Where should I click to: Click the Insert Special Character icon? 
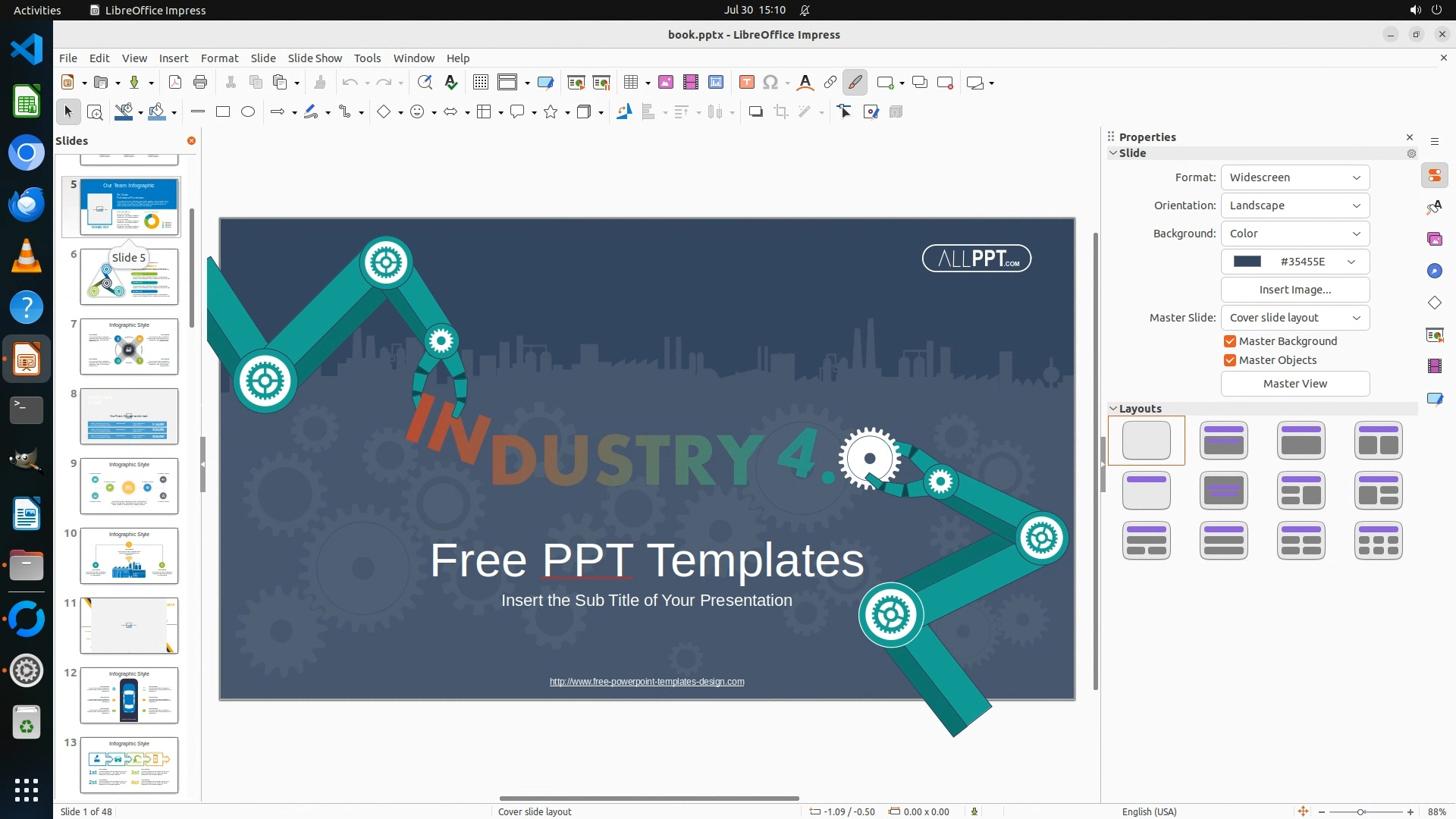pos(770,83)
